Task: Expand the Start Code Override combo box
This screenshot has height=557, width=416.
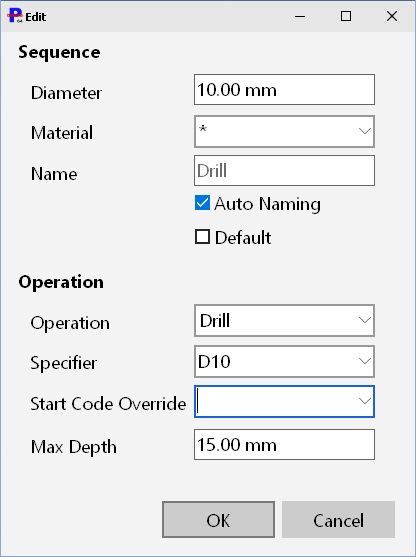Action: (364, 401)
